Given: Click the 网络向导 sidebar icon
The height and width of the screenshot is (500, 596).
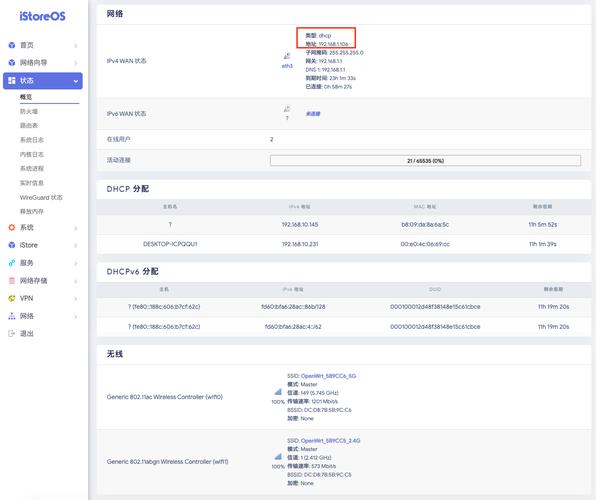Looking at the screenshot, I should [x=12, y=63].
